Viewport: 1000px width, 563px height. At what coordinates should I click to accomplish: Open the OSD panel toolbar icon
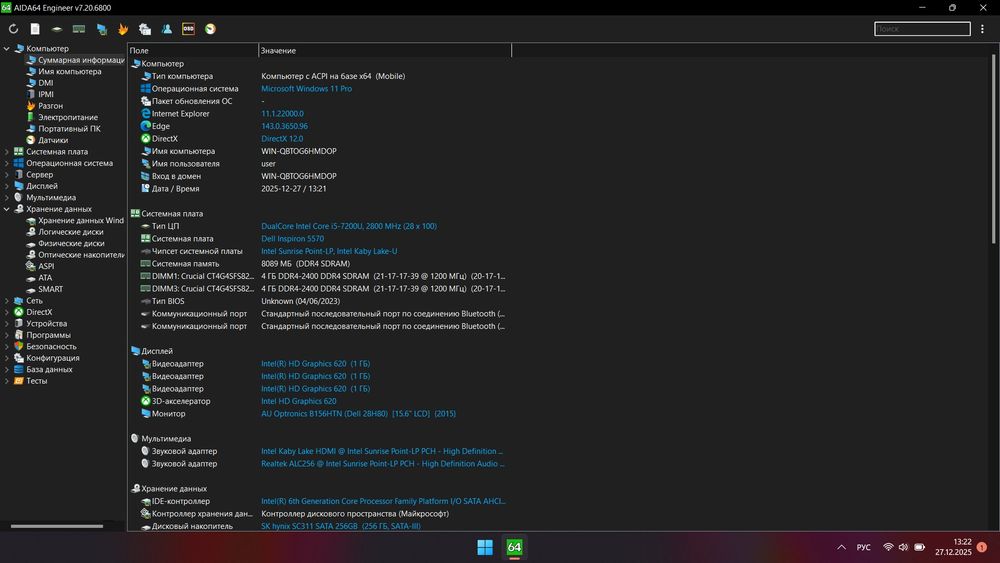(x=188, y=29)
